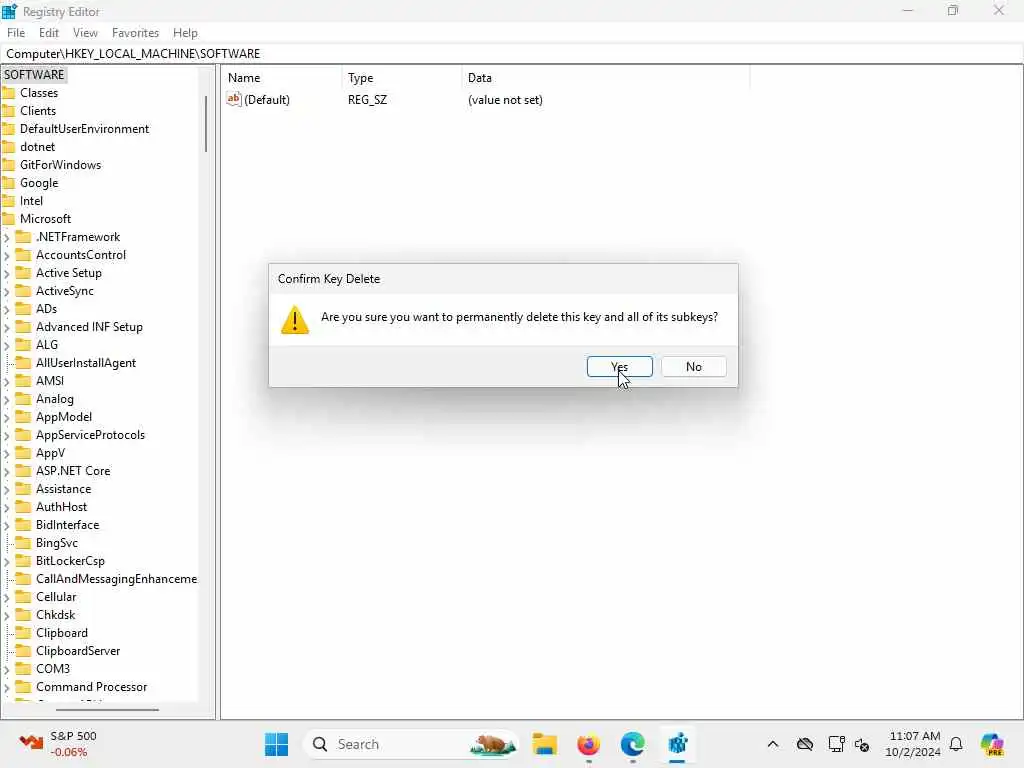Screen dimensions: 1024x768
Task: Click the (Default) string value icon
Action: point(234,99)
